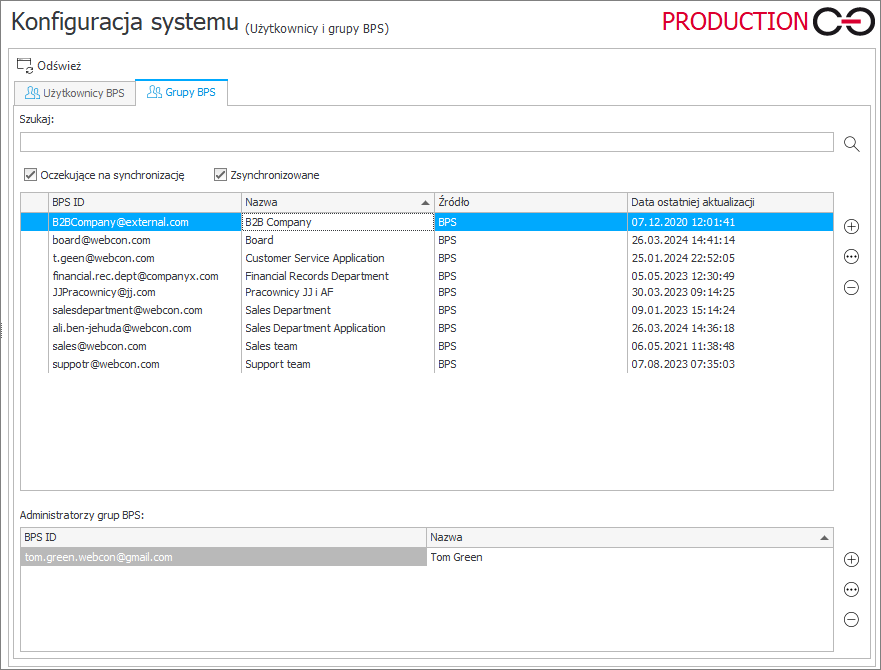Sort groups by BPS ID column header

145,202
